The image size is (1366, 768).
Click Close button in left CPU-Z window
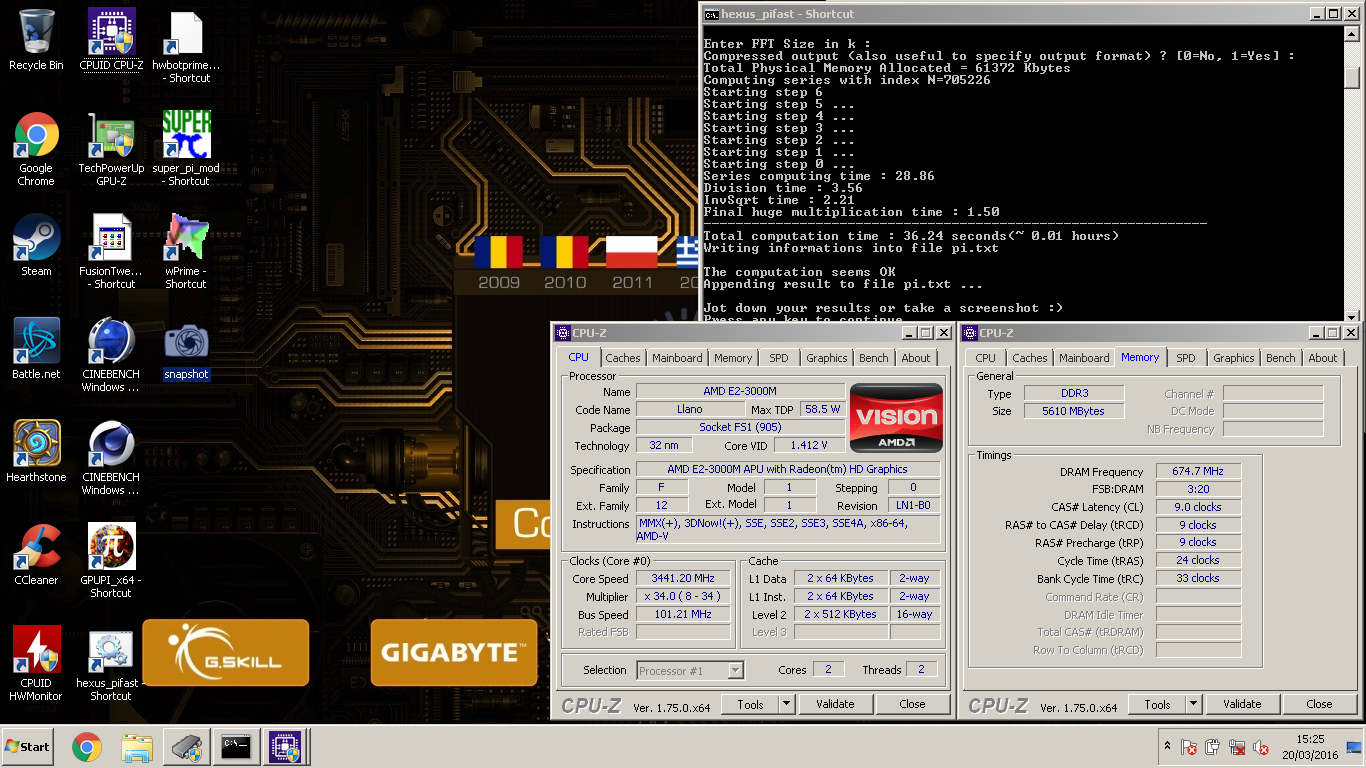click(912, 704)
